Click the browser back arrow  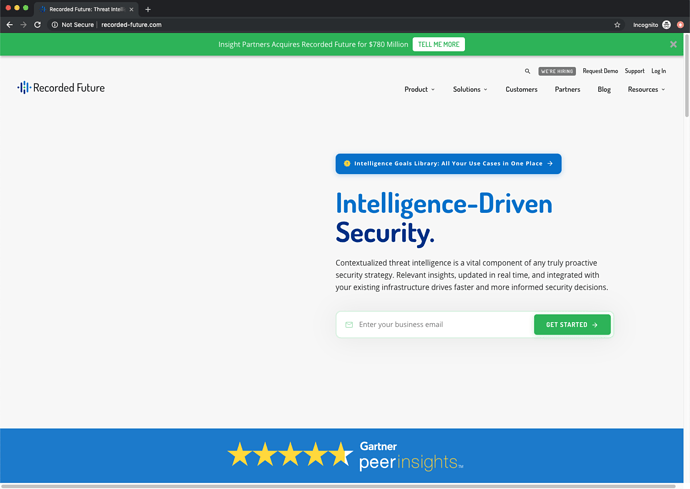tap(10, 25)
